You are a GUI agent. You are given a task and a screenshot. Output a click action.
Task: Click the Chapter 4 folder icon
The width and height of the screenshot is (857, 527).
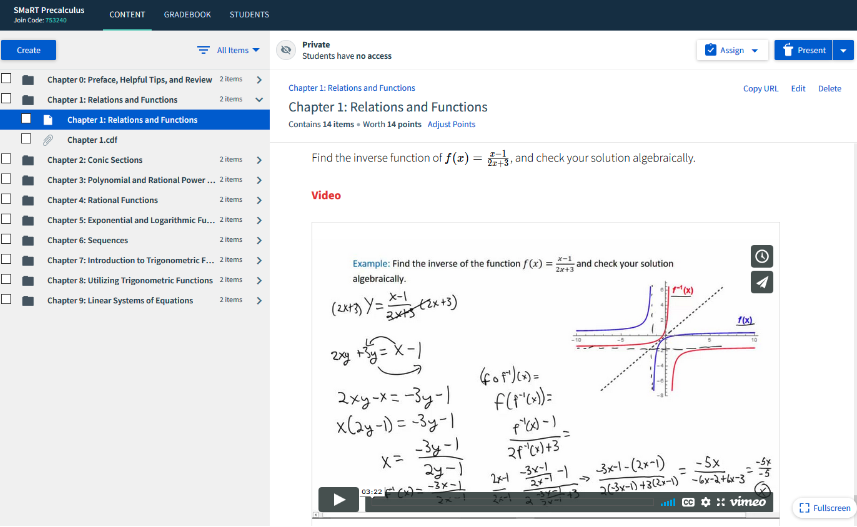[28, 201]
